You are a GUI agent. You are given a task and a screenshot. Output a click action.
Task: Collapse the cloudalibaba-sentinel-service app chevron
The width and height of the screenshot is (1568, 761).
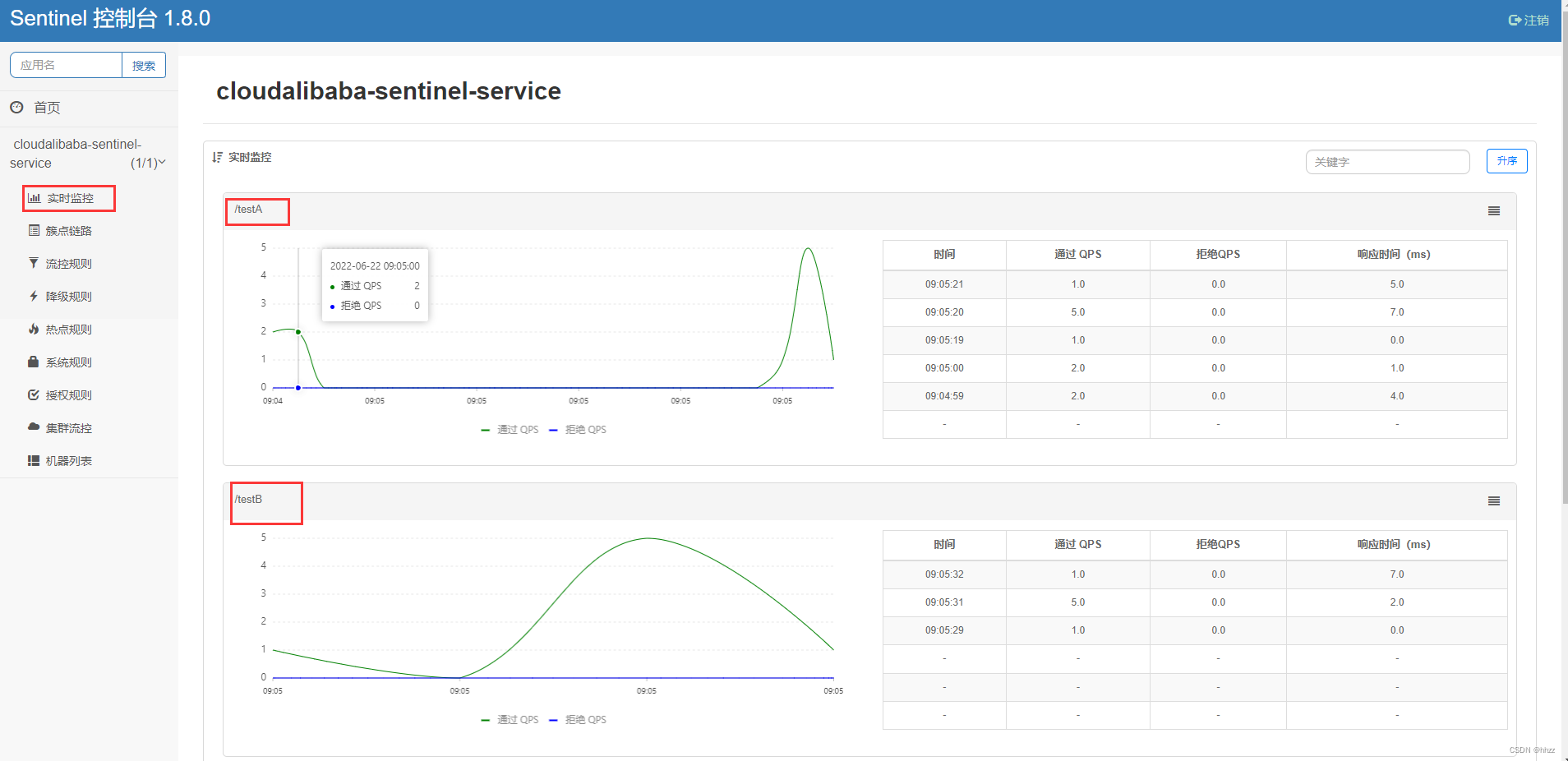point(162,162)
